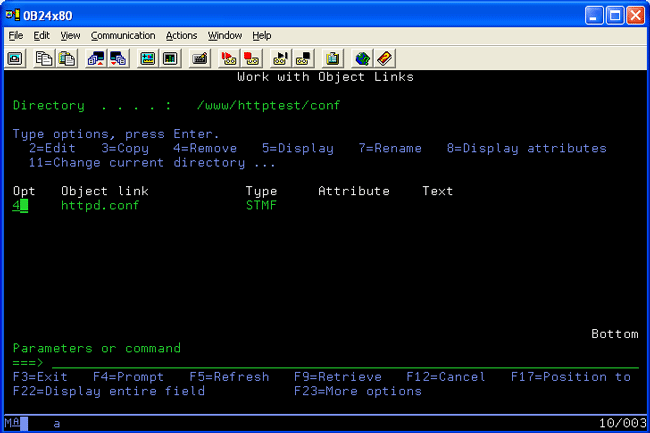650x433 pixels.
Task: Click the globe support icon
Action: point(362,58)
